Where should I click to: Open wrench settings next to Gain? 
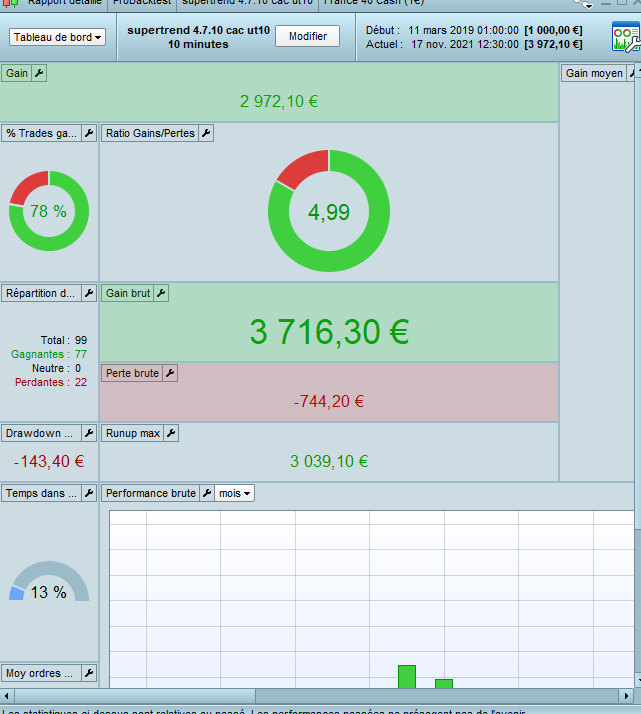[40, 73]
